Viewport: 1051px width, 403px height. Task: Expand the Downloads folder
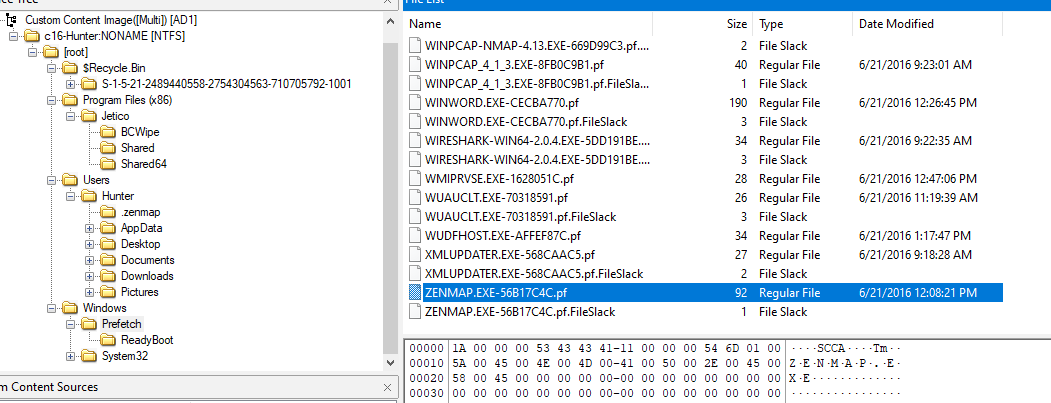click(x=89, y=276)
